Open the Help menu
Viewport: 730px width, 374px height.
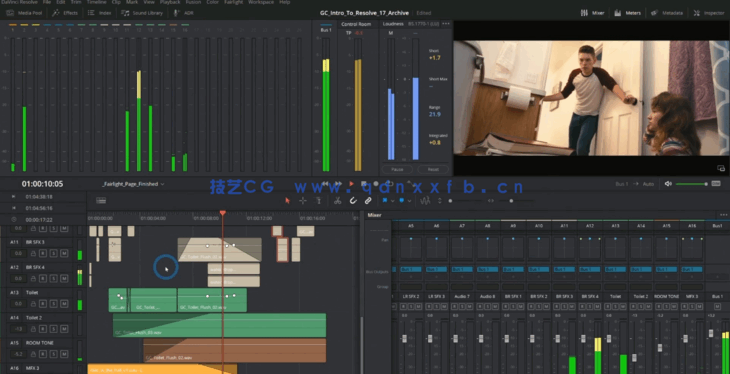(284, 2)
